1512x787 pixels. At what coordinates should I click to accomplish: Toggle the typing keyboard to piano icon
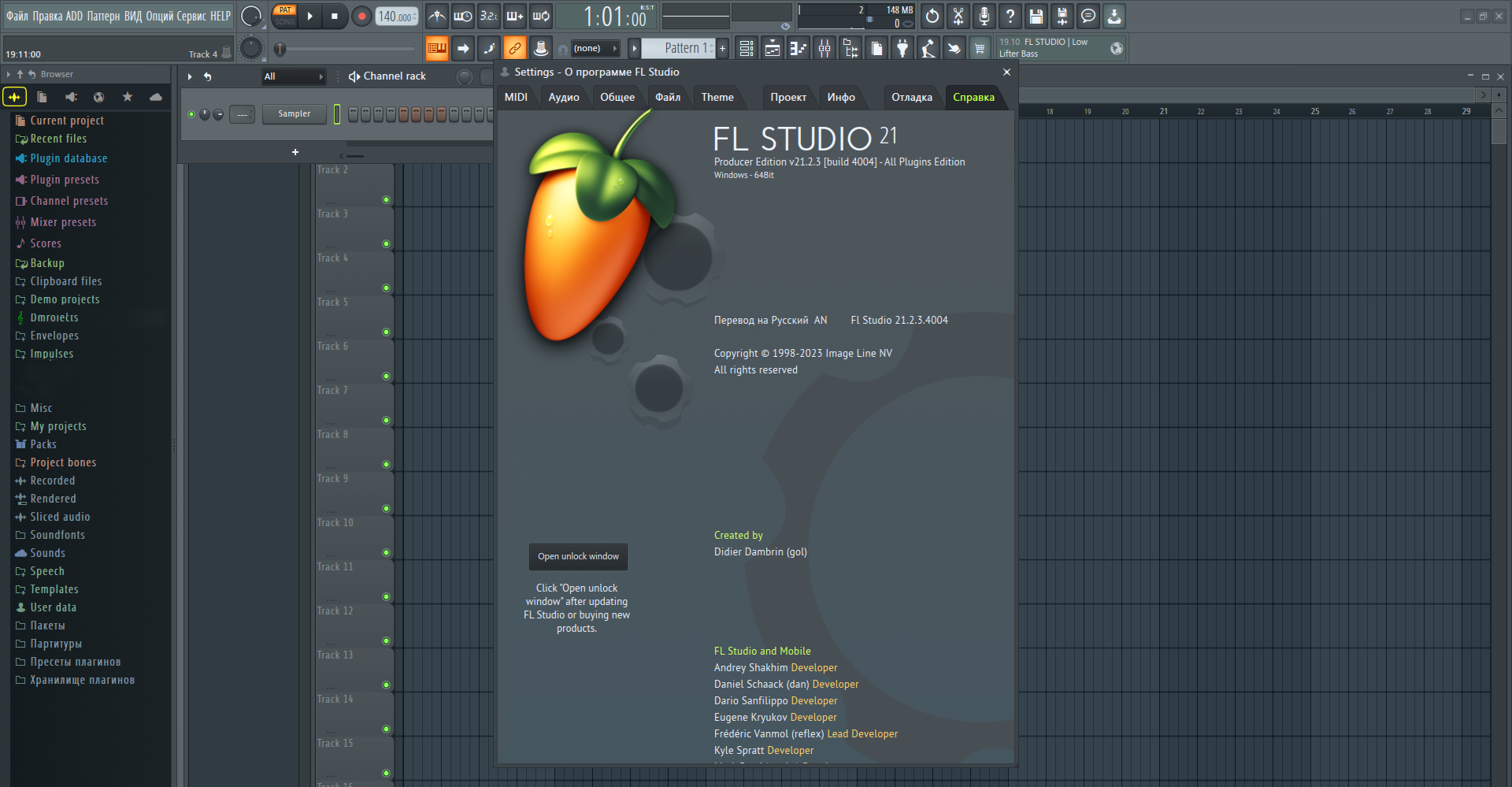pyautogui.click(x=437, y=48)
